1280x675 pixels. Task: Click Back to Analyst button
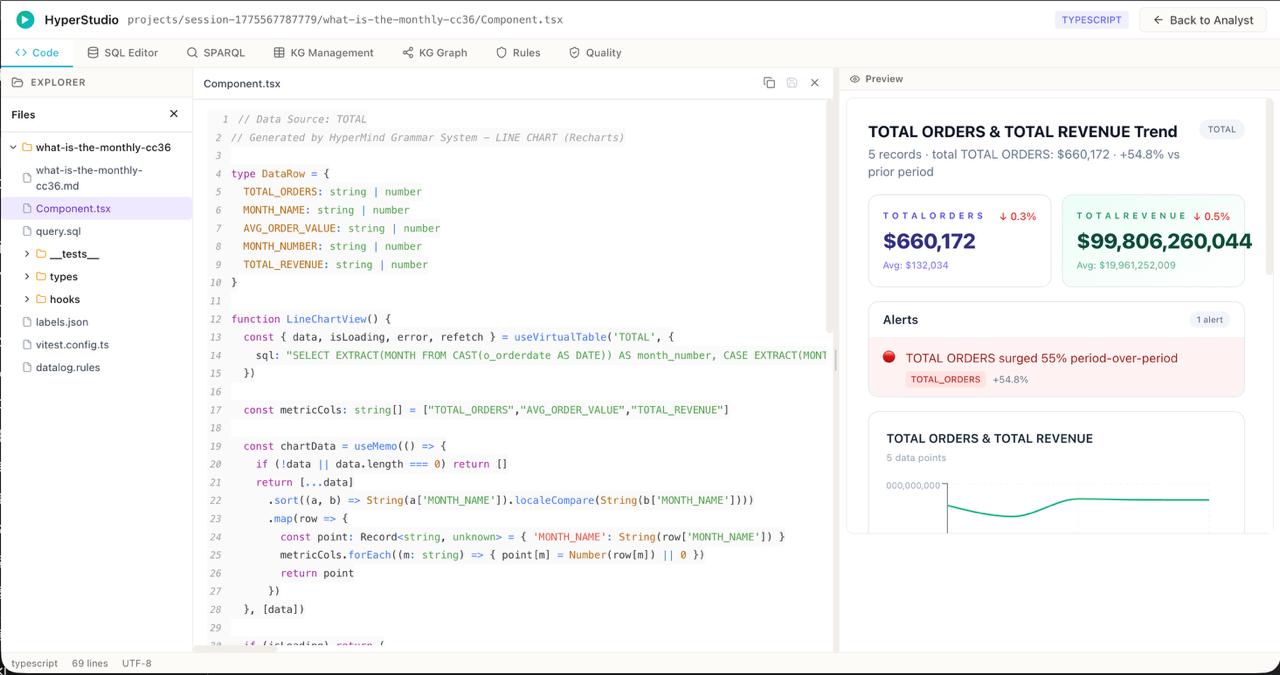pyautogui.click(x=1203, y=20)
